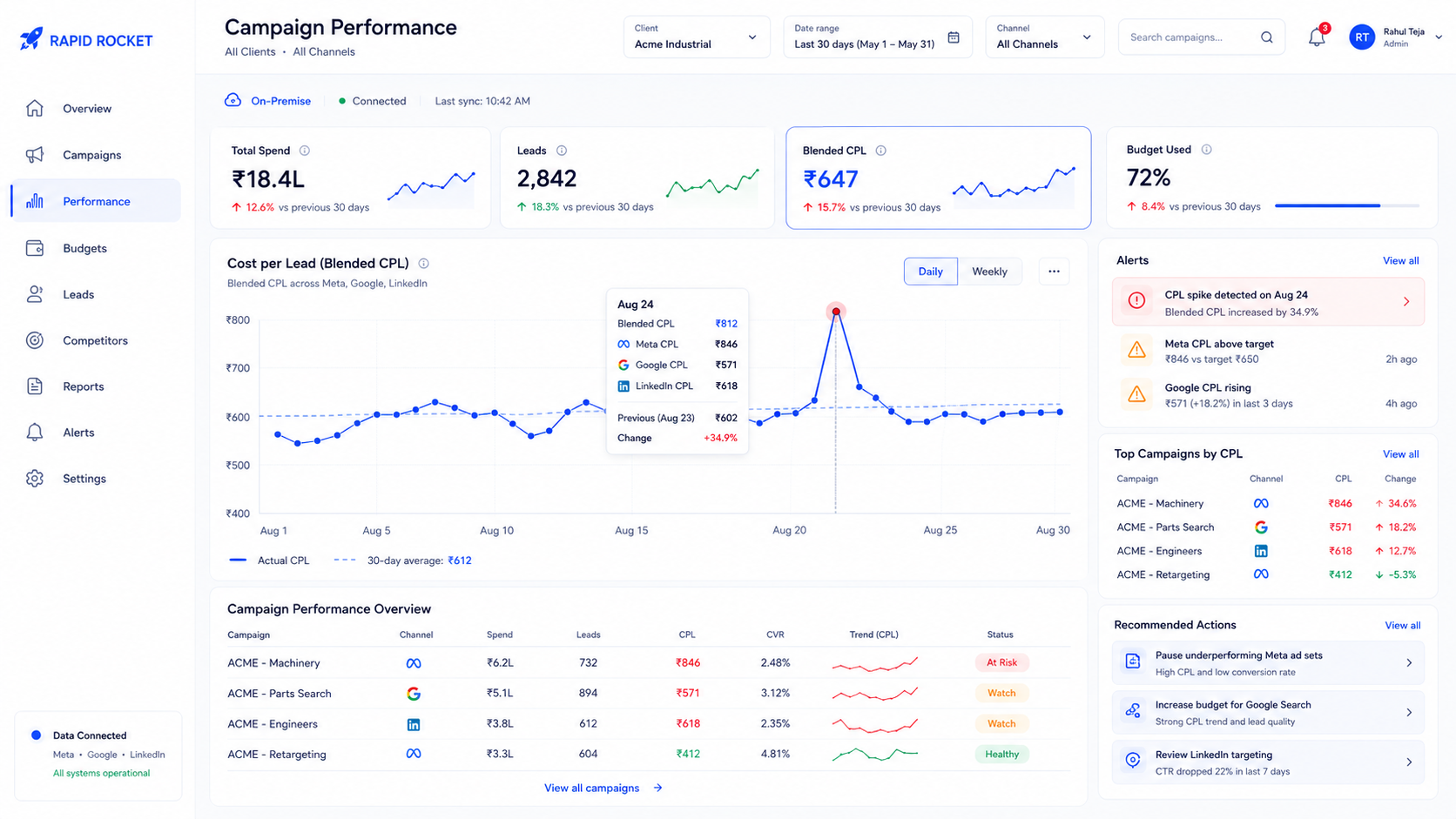Open Budgets in sidebar
This screenshot has height=819, width=1456.
[96, 248]
